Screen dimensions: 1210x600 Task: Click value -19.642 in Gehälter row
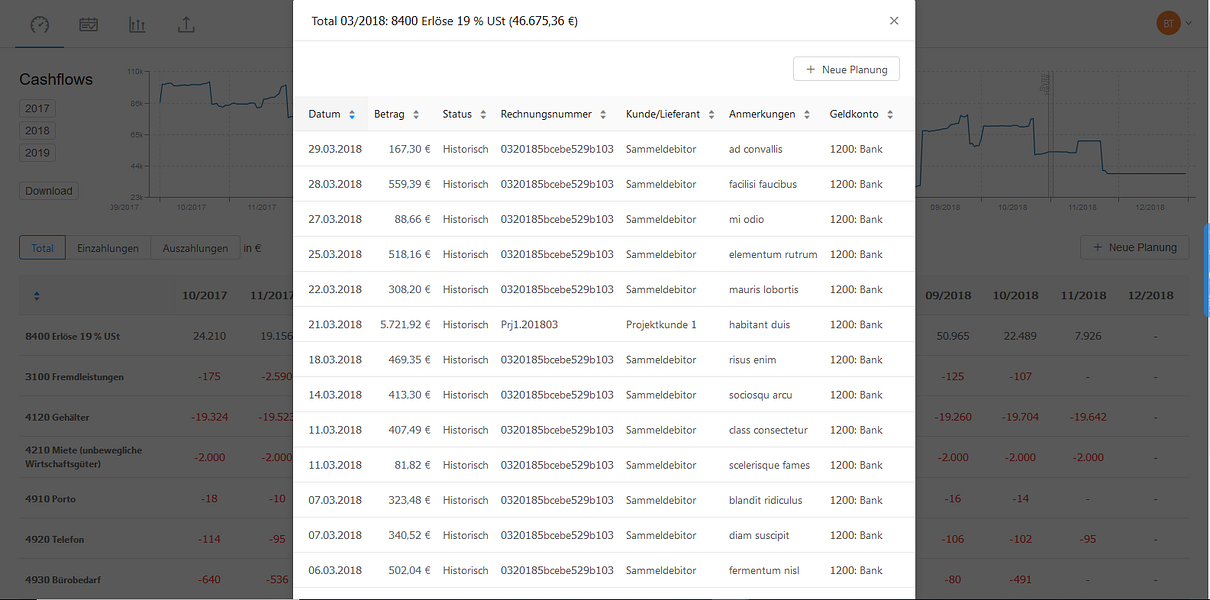[x=1088, y=417]
